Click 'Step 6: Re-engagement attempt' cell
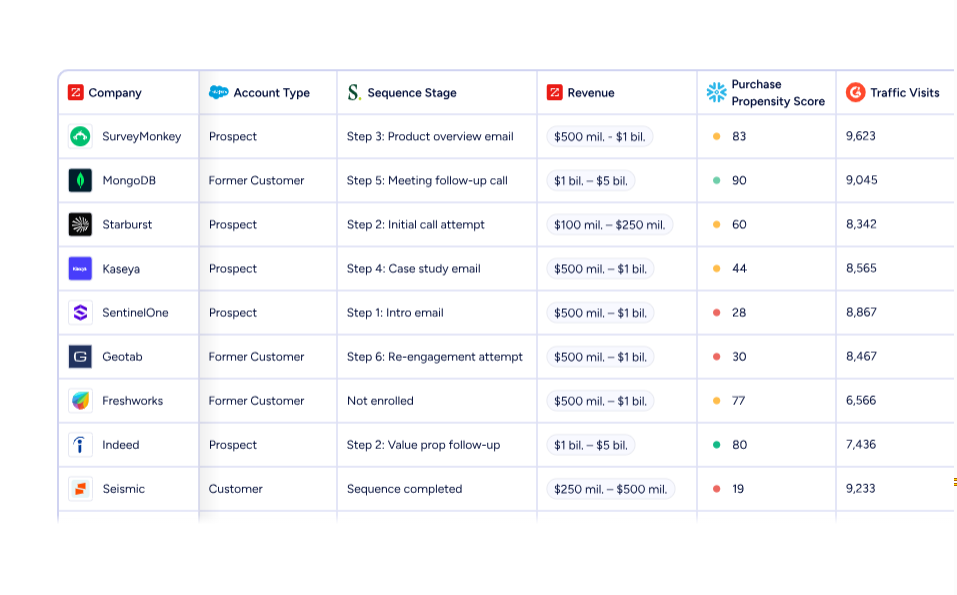 435,356
